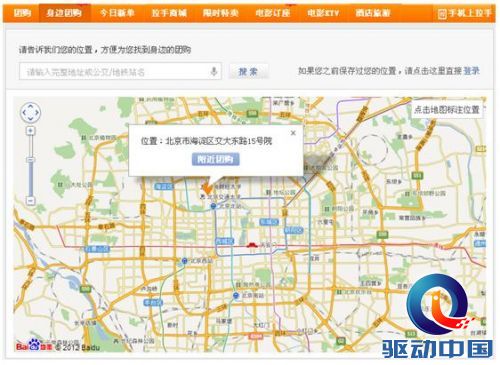Click the 海淀区 district label on map
500x365 pixels.
click(163, 187)
